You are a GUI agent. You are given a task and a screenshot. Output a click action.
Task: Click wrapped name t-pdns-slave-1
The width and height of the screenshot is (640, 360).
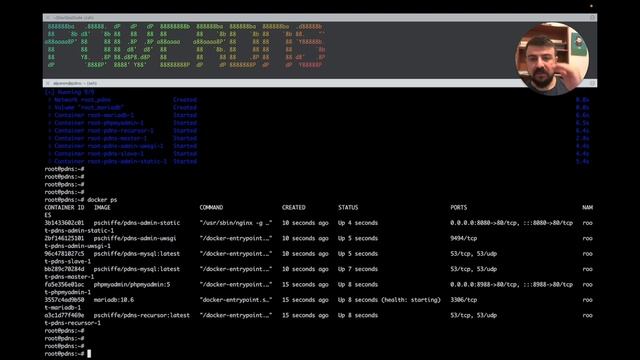68,262
